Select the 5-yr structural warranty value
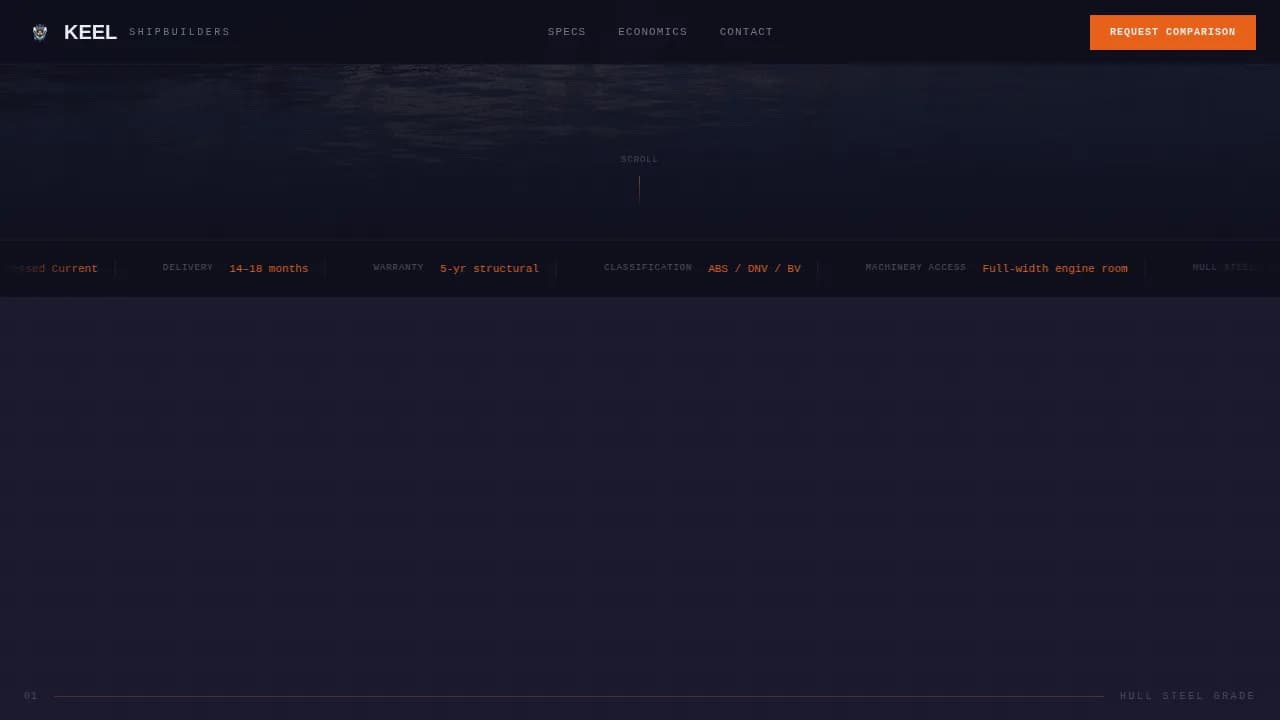The height and width of the screenshot is (720, 1280). pyautogui.click(x=489, y=269)
